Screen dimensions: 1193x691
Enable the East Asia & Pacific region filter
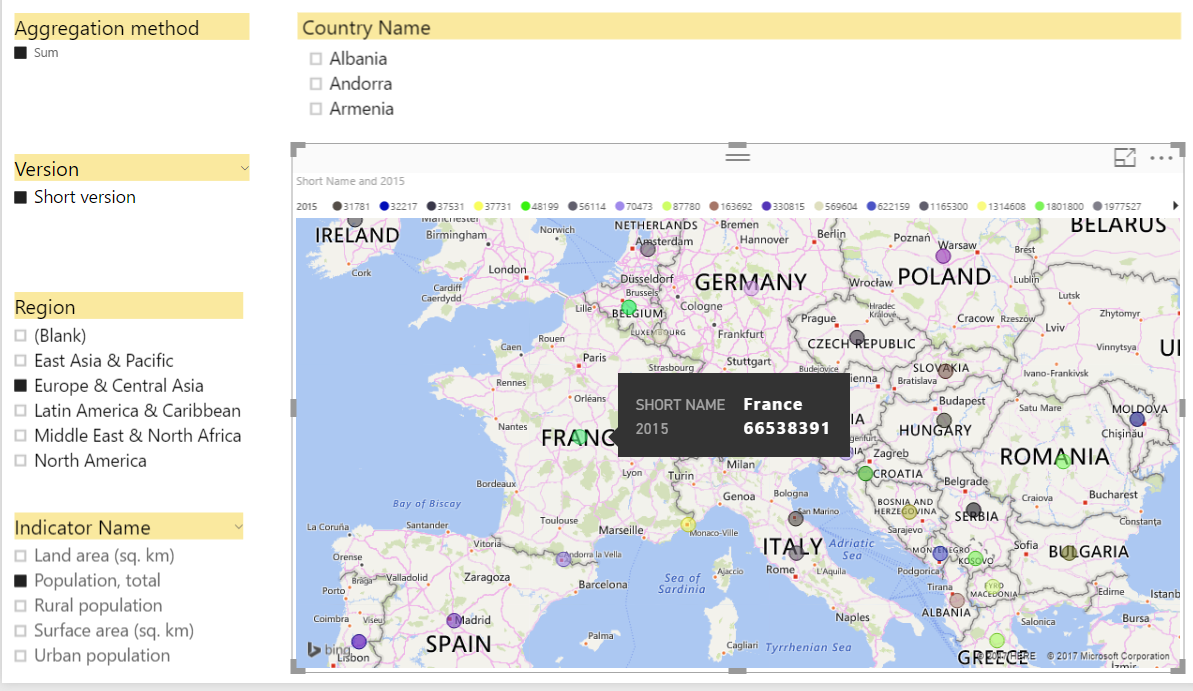coord(21,361)
